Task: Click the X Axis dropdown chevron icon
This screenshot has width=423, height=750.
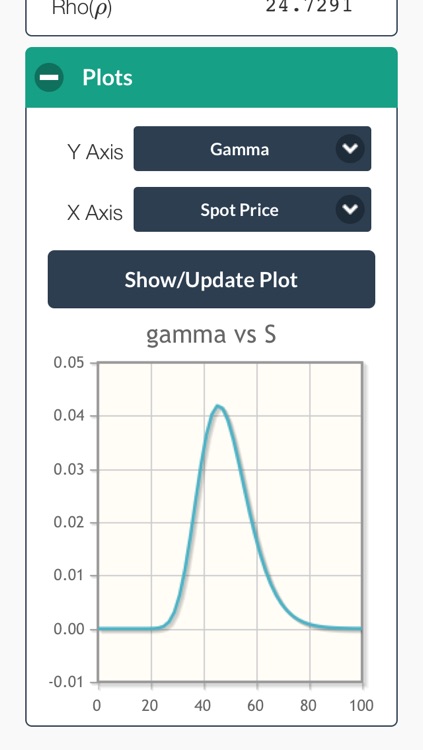Action: (x=350, y=210)
